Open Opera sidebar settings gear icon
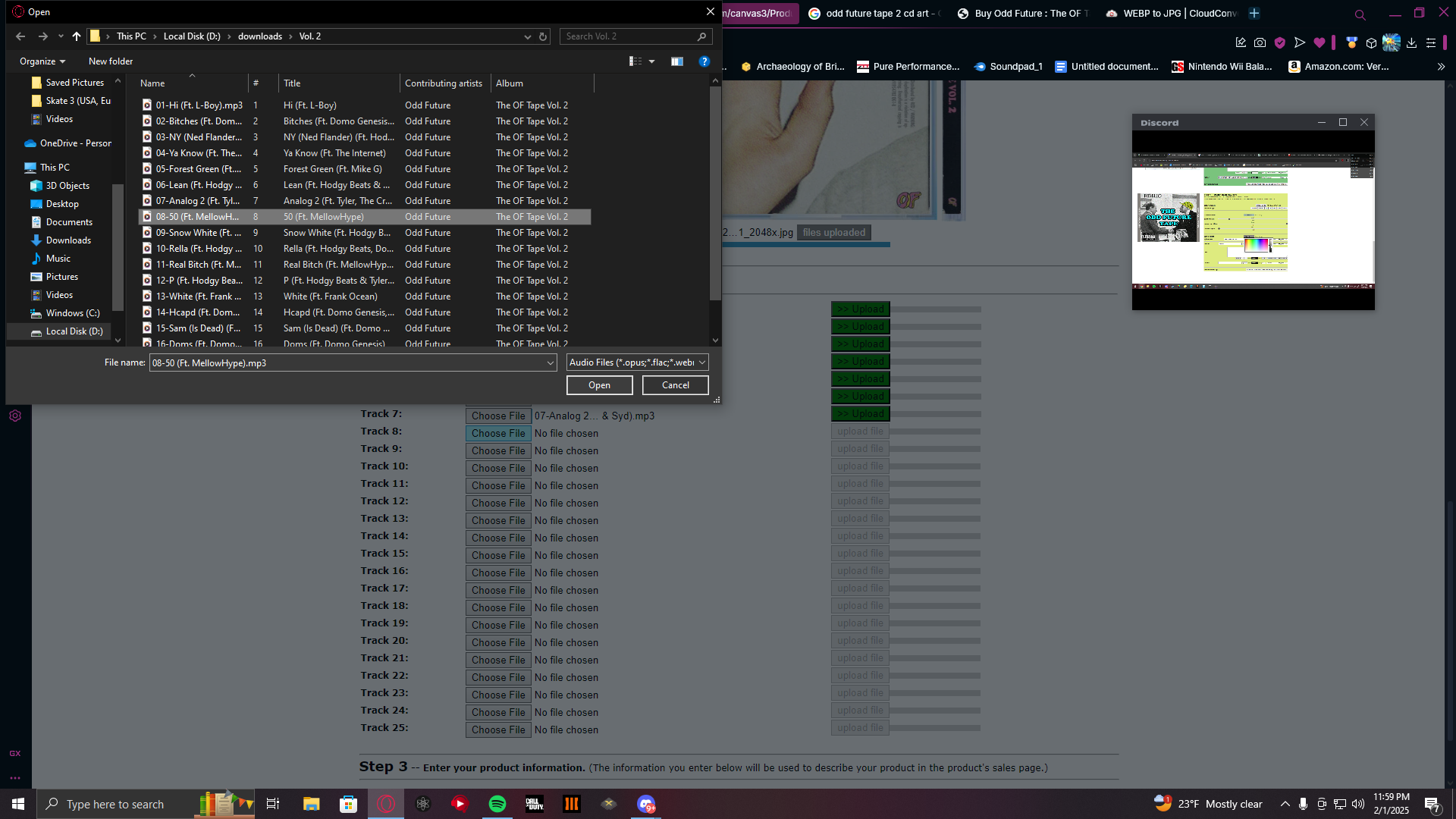Screen dimensions: 1456x819 (x=15, y=416)
